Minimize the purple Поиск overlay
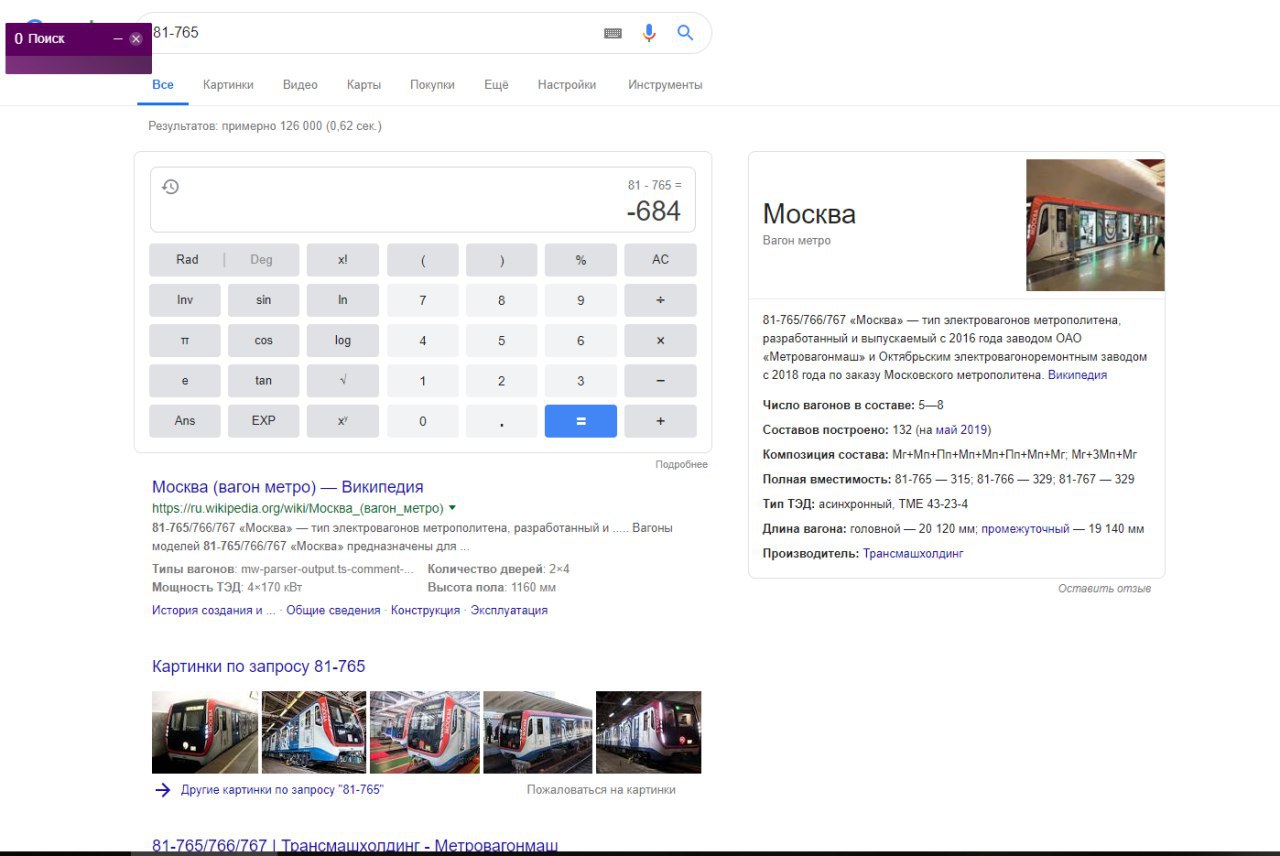1280x856 pixels. (x=118, y=39)
